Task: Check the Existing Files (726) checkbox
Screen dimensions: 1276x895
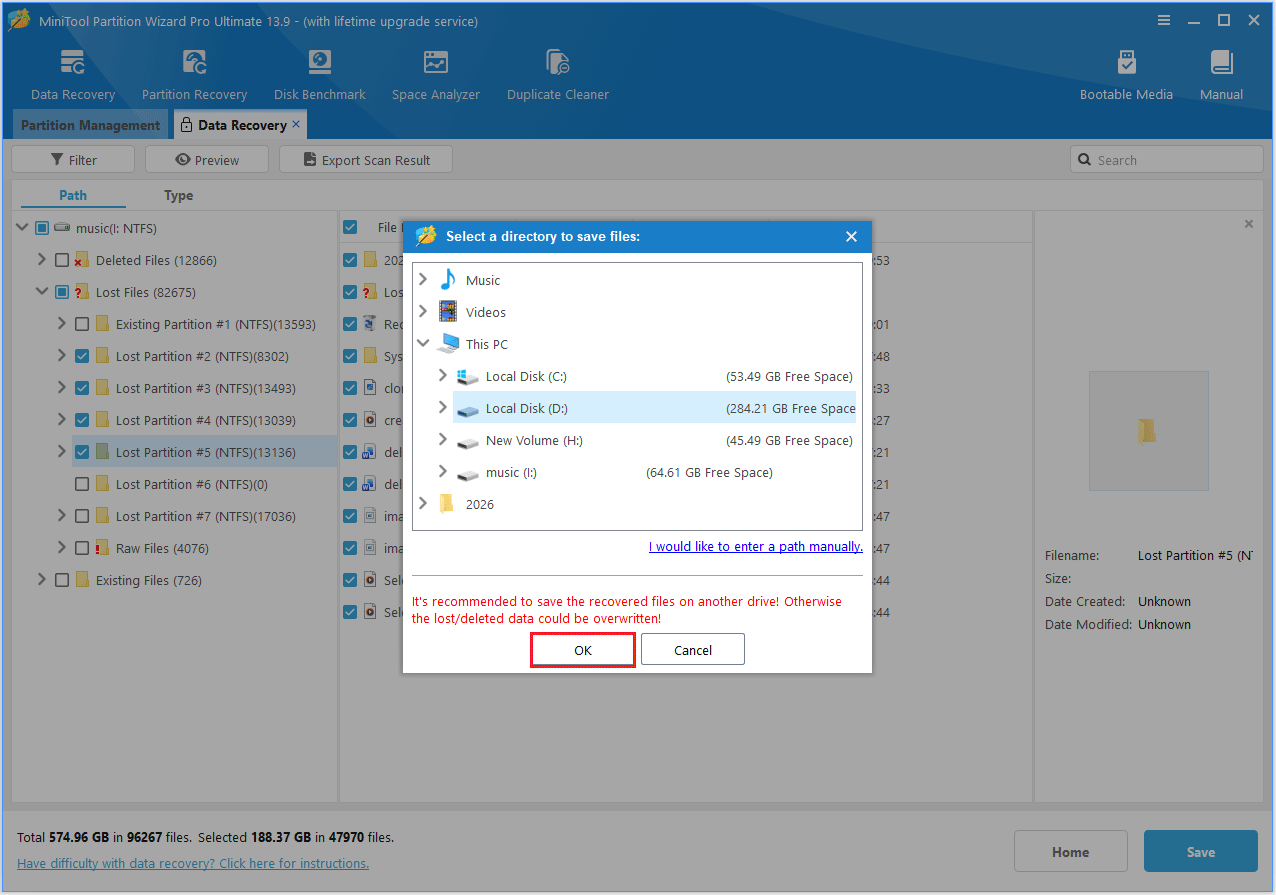Action: (62, 580)
